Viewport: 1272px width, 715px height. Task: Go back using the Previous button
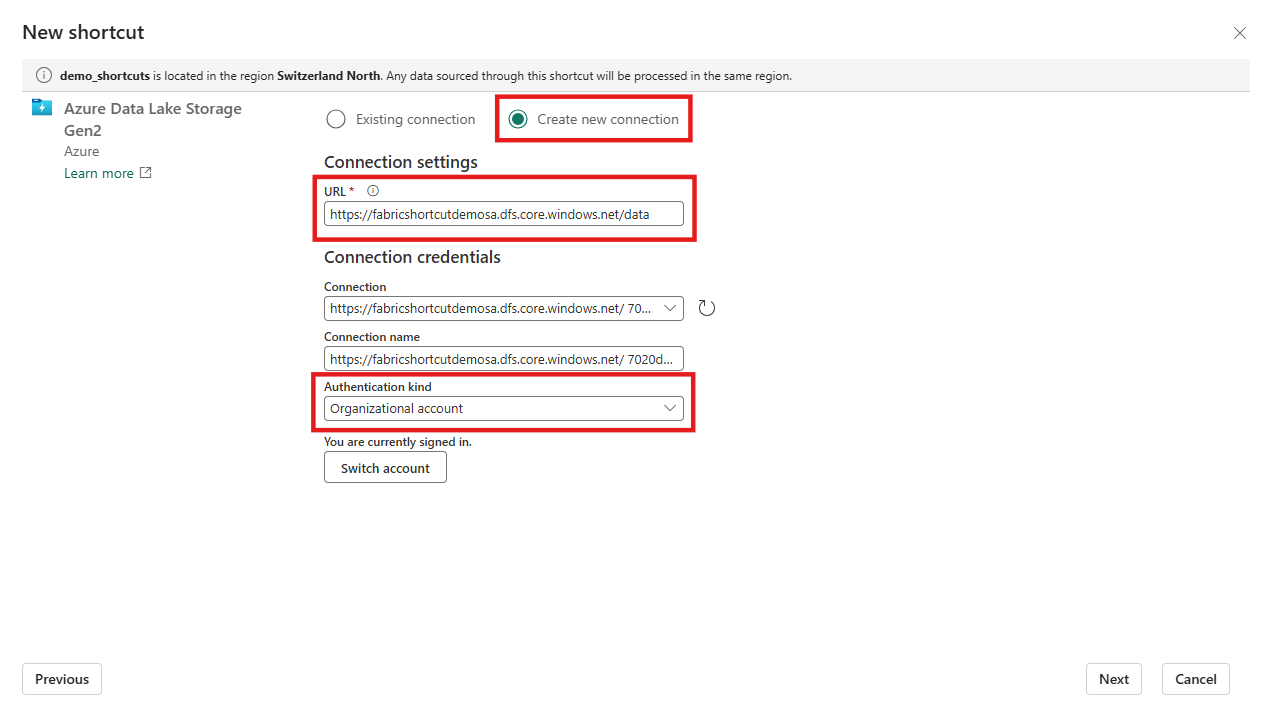point(61,679)
